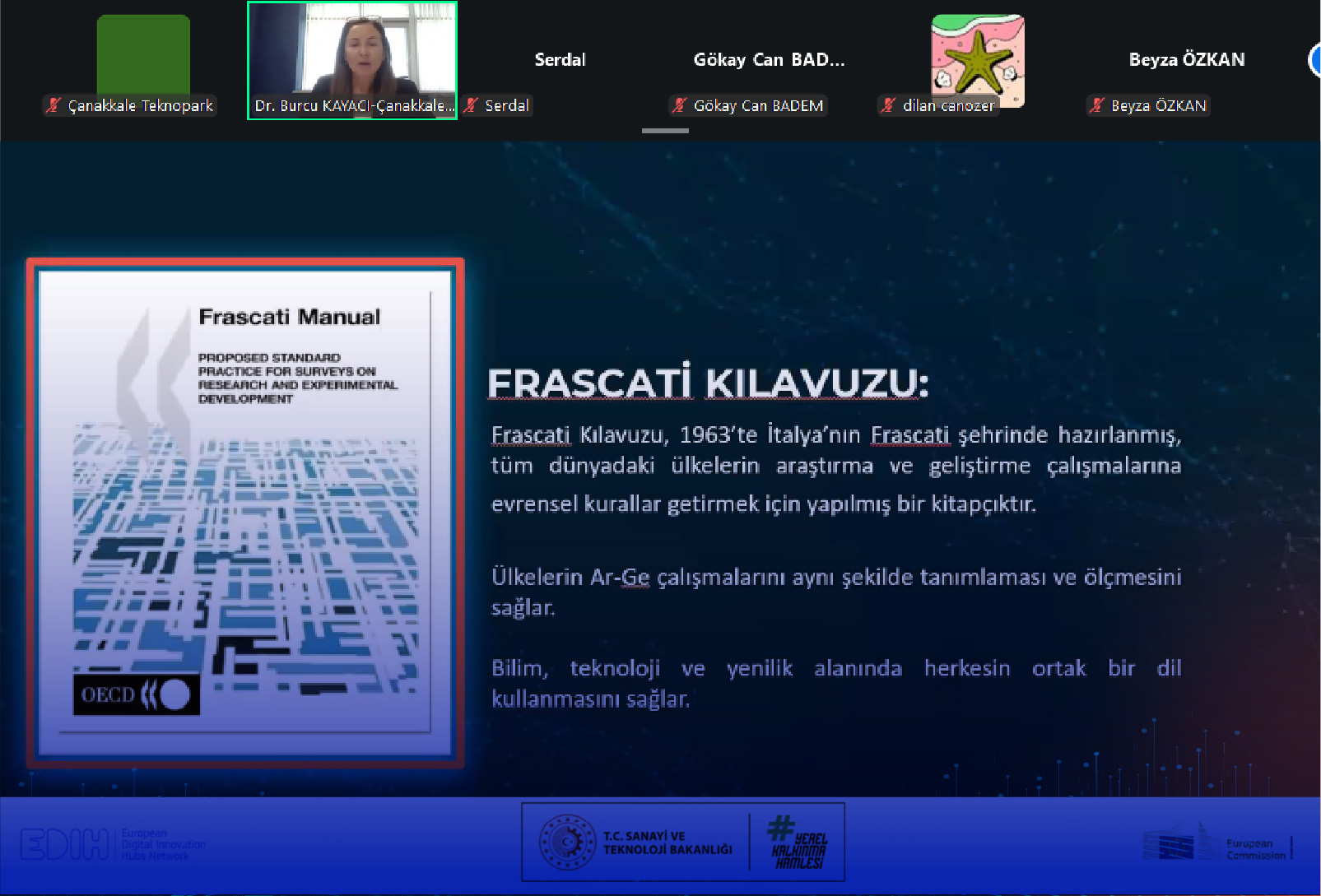This screenshot has width=1321, height=896.
Task: Click the EDIH European Digital Innovation Hubs logo
Action: tap(113, 845)
